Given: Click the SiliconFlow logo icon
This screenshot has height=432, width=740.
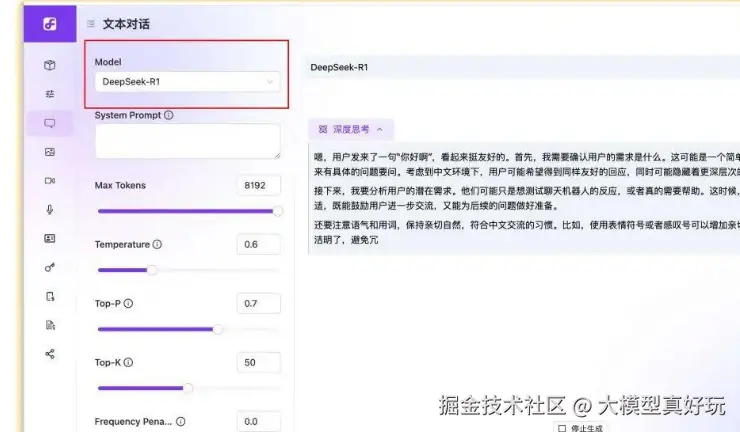Looking at the screenshot, I should 50,24.
